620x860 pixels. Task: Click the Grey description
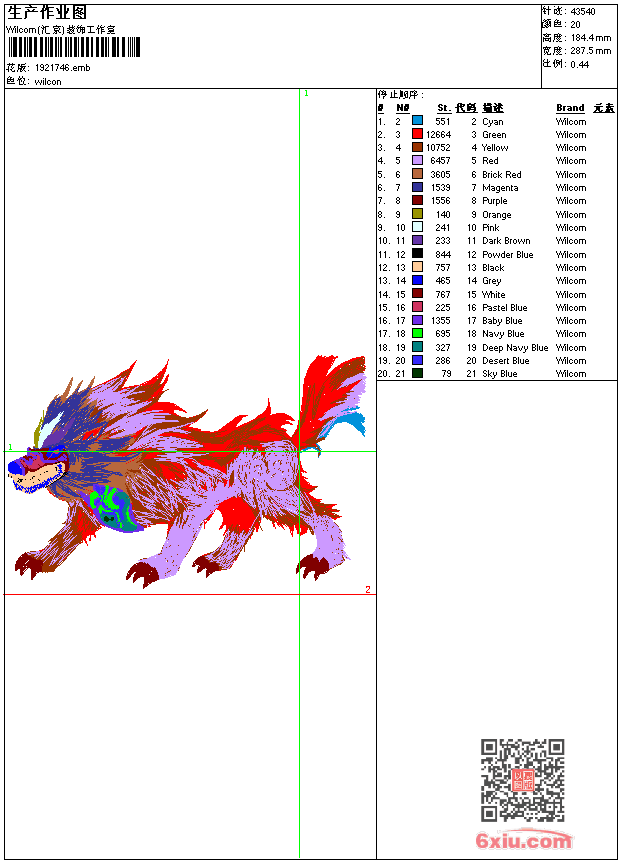[492, 281]
